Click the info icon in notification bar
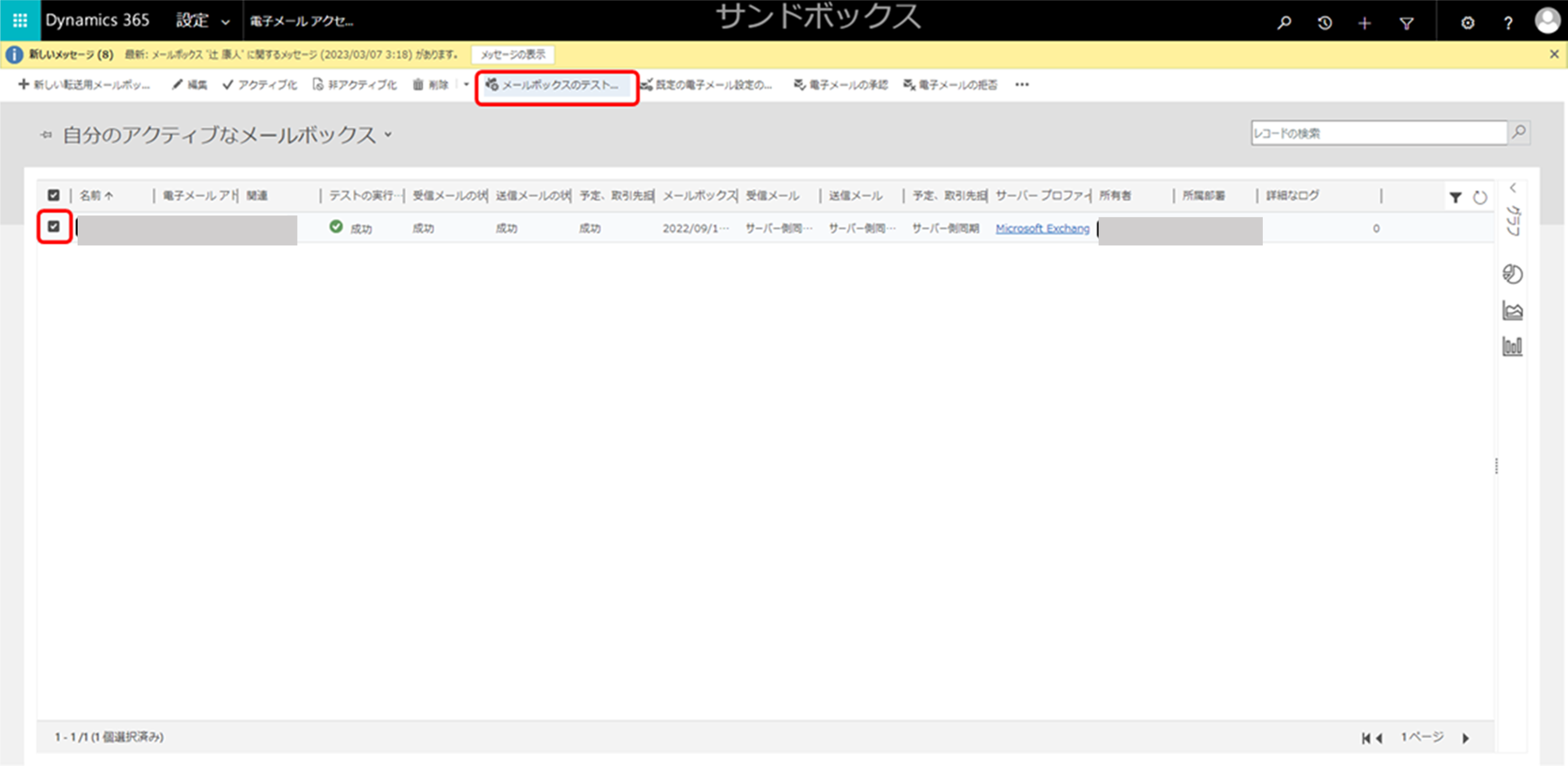Screen dimensions: 1568x766 [x=14, y=55]
